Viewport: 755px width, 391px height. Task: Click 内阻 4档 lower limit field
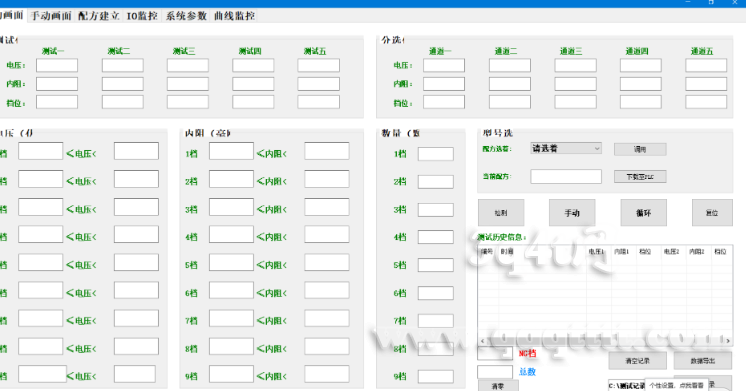[x=231, y=235]
